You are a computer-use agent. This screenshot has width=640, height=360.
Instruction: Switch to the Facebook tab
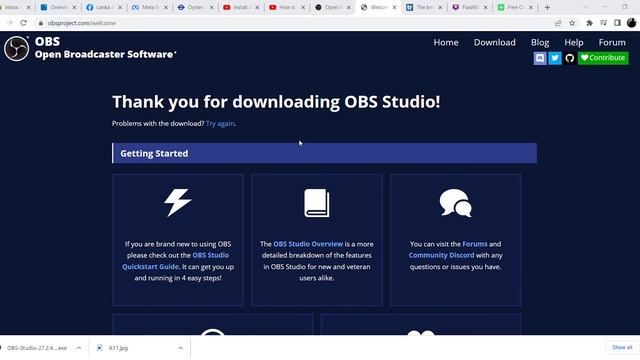tap(104, 7)
